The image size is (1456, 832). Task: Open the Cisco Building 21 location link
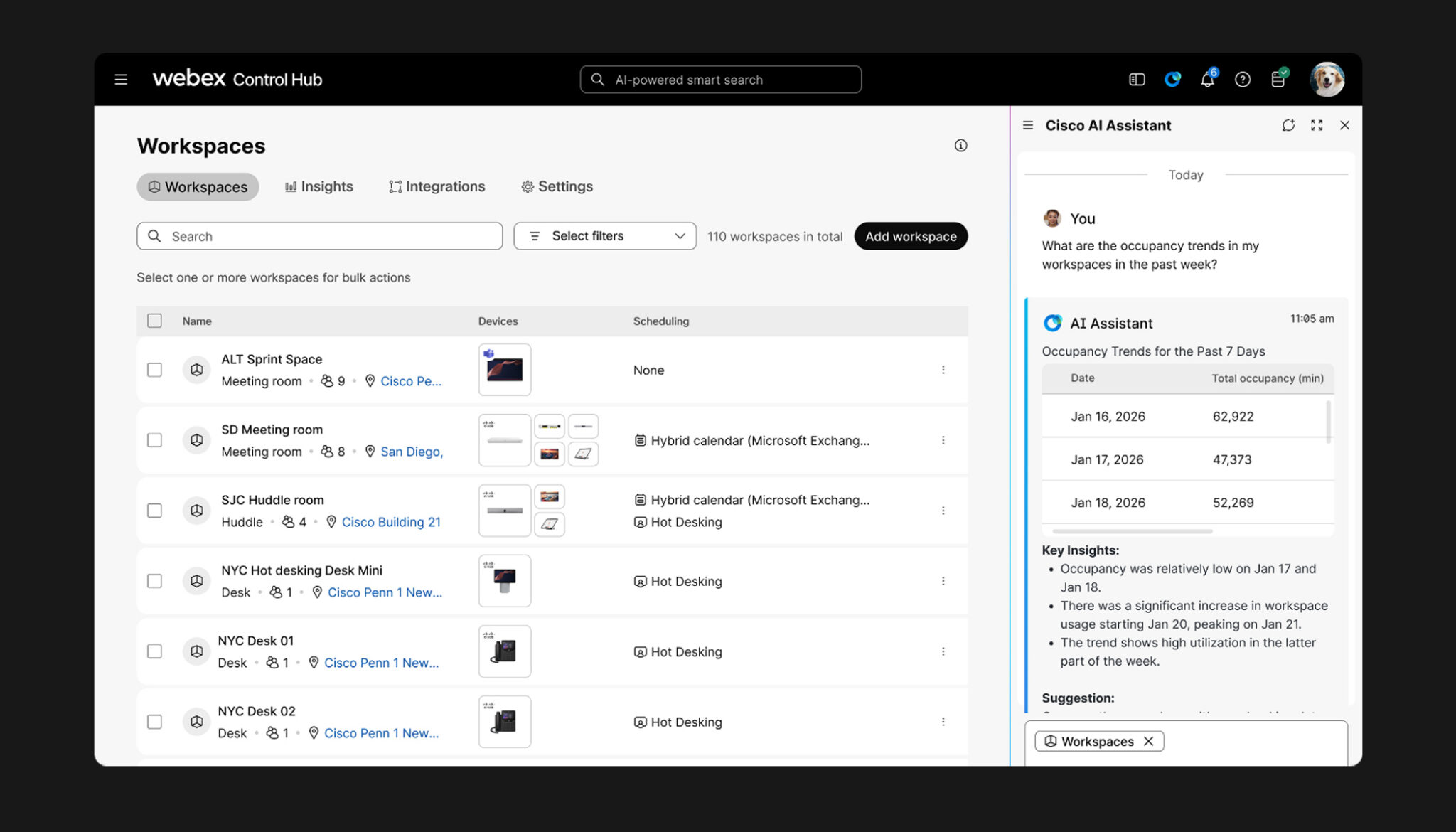(391, 522)
